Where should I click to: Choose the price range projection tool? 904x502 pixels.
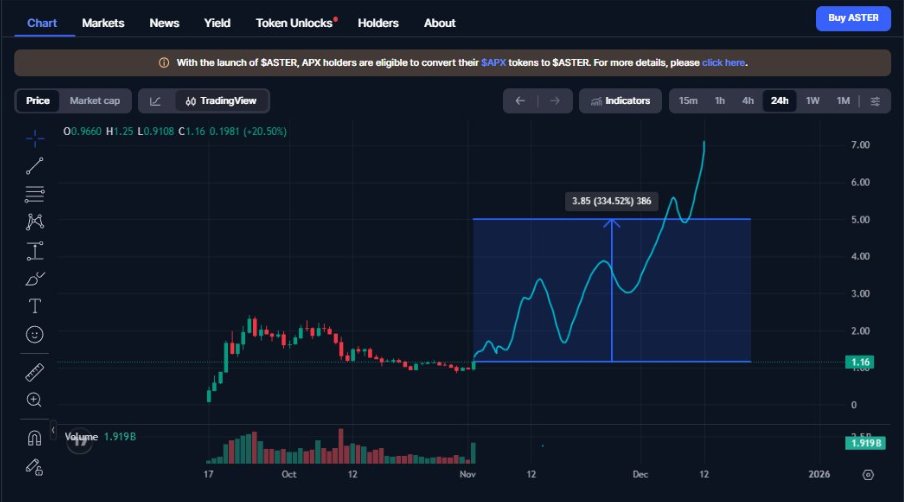pyautogui.click(x=35, y=251)
